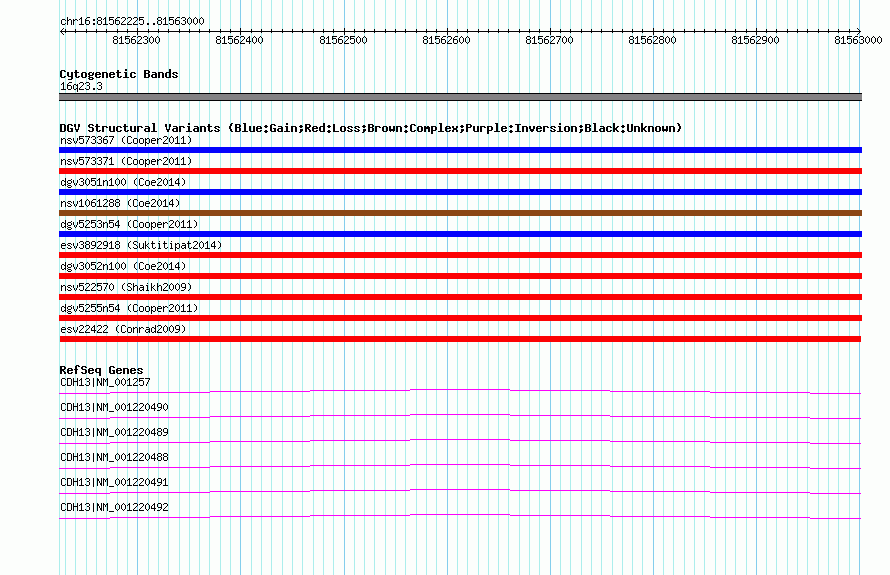Click the dgv5253n54 (Cooper2011) blue bar

pos(460,234)
